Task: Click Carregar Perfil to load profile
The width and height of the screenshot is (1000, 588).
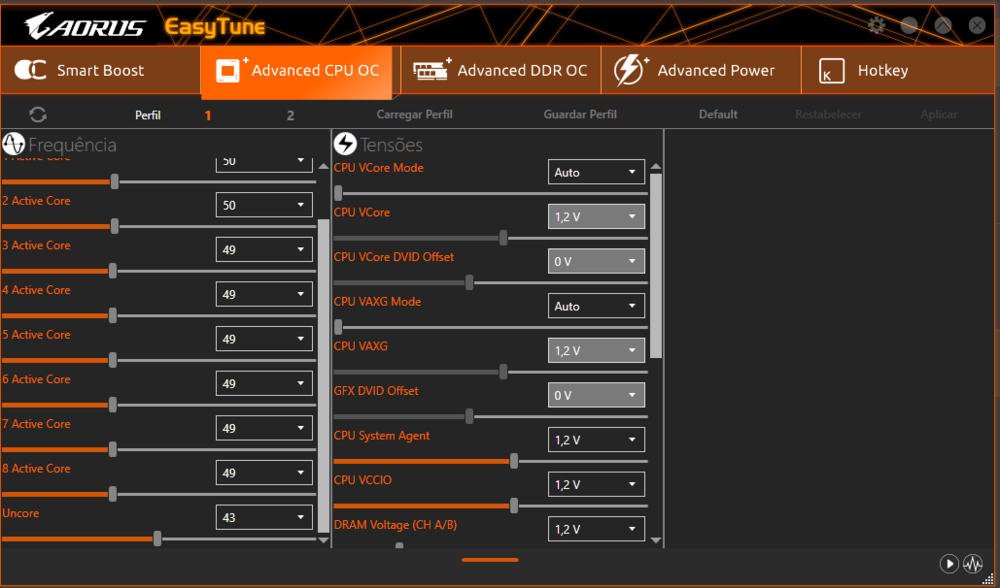Action: (x=414, y=115)
